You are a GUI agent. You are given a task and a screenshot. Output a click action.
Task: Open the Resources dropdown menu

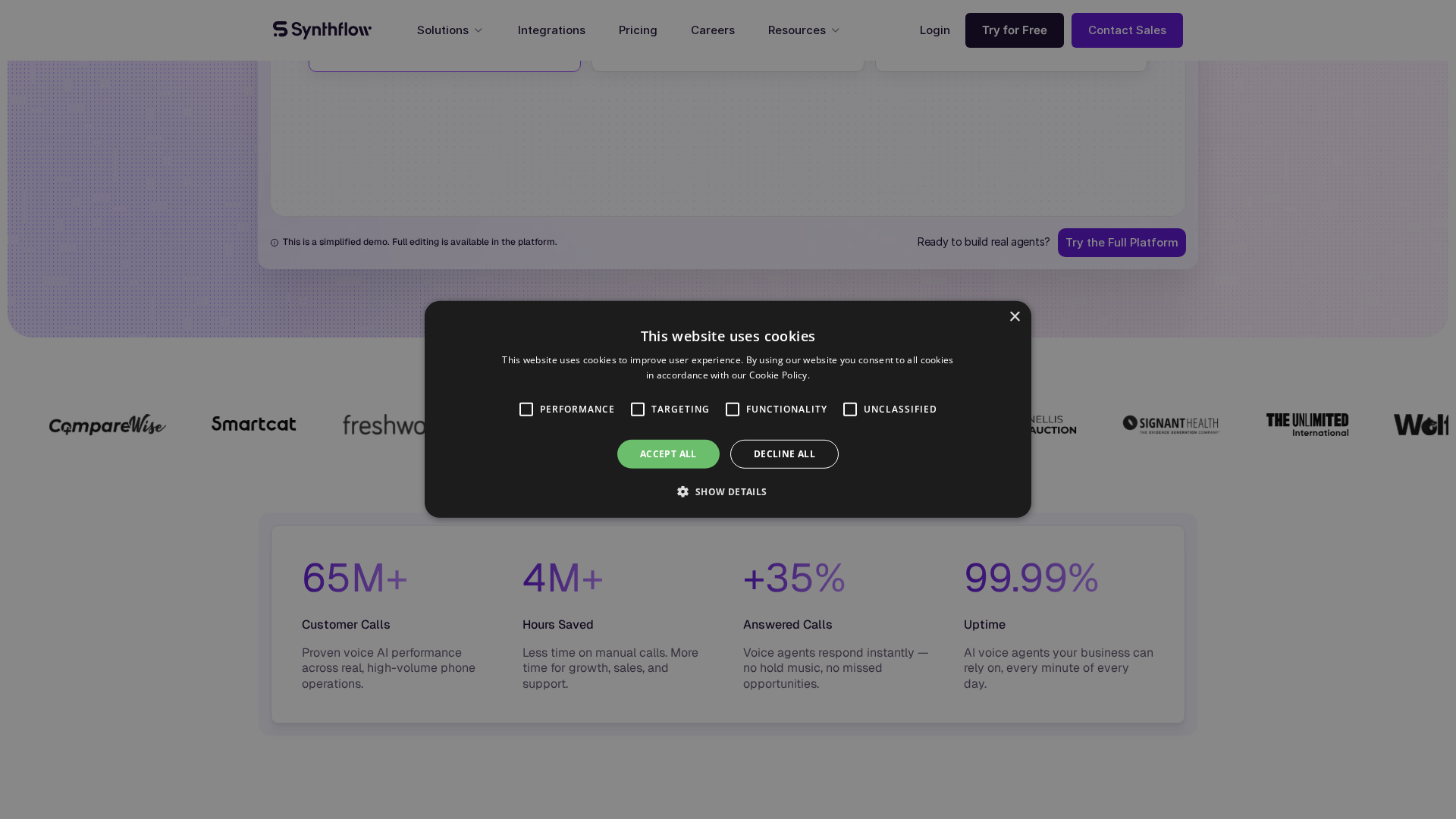[804, 30]
